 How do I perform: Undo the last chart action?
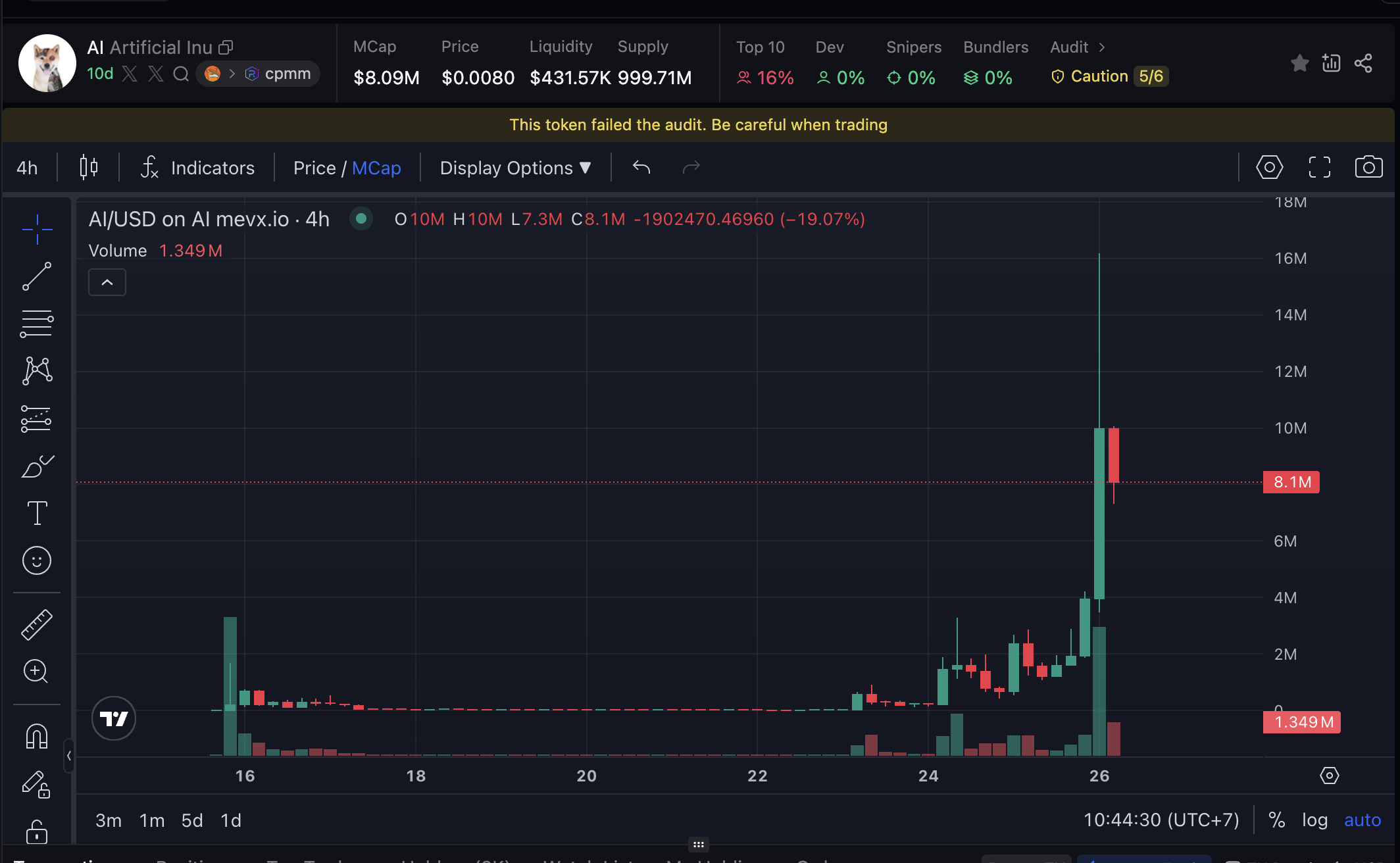tap(641, 168)
